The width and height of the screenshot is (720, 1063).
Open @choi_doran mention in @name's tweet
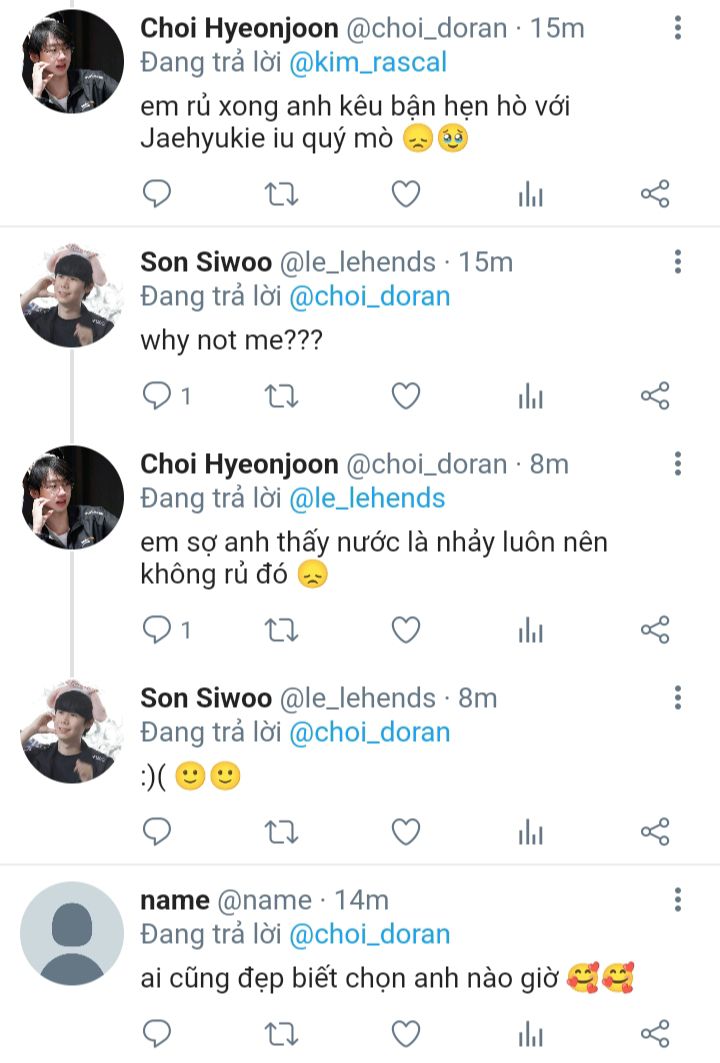pyautogui.click(x=369, y=935)
